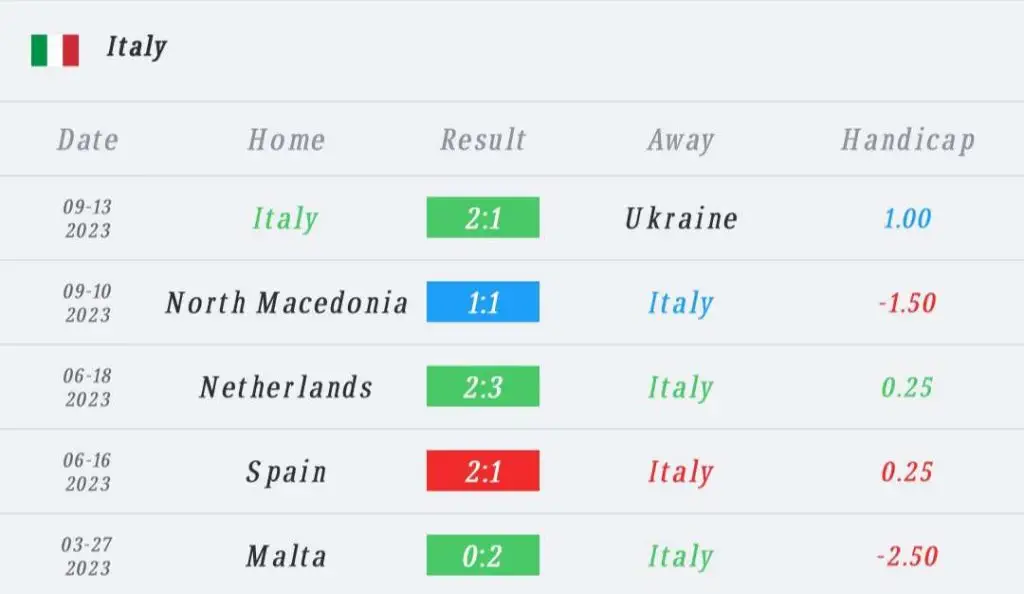1024x594 pixels.
Task: Open the 0:2 Malta result badge
Action: click(x=483, y=555)
